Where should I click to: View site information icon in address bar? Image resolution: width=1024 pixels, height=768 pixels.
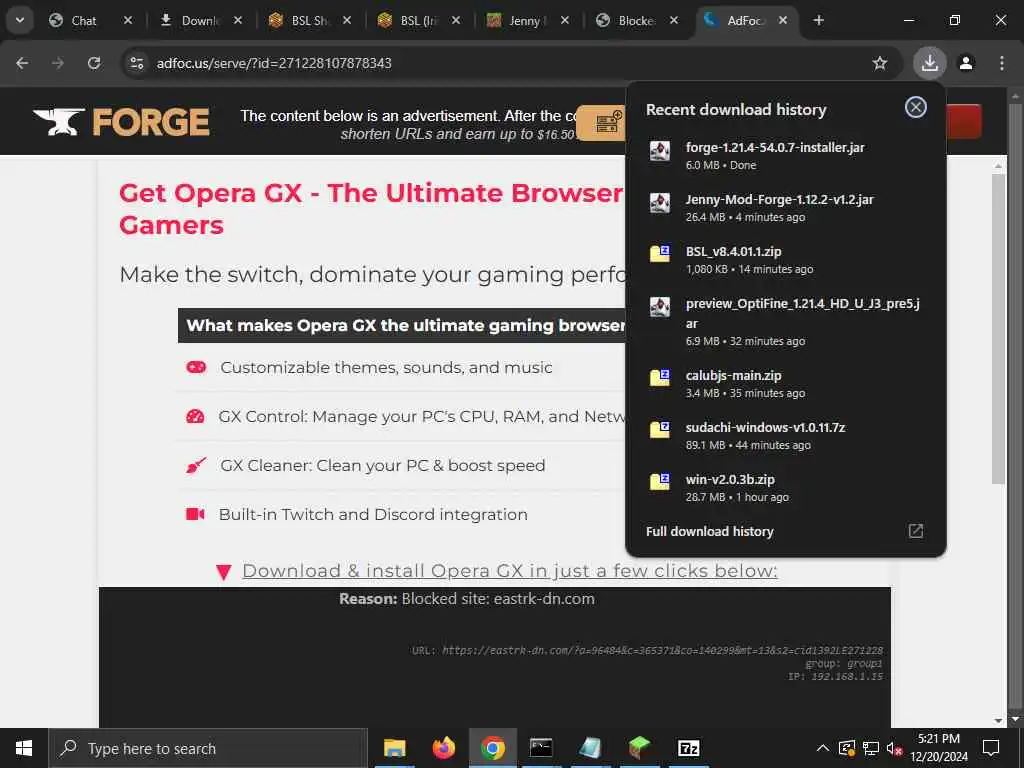(x=136, y=63)
